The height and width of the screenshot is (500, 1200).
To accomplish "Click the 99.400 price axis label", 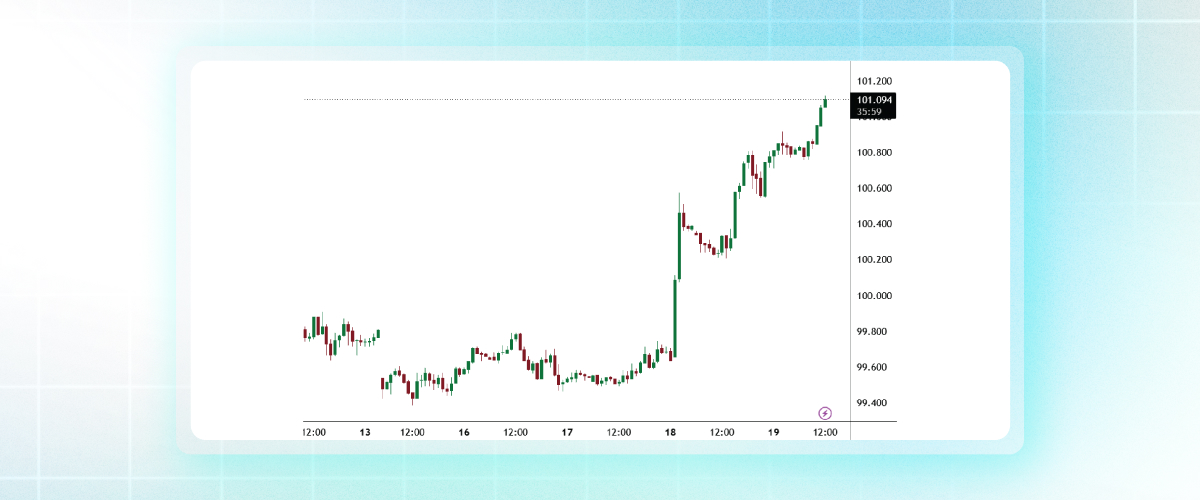I will tap(871, 403).
